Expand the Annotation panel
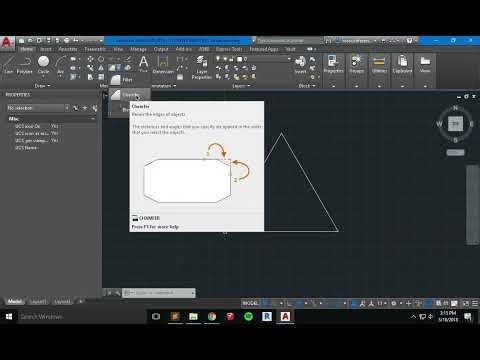Image resolution: width=480 pixels, height=360 pixels. pos(163,86)
